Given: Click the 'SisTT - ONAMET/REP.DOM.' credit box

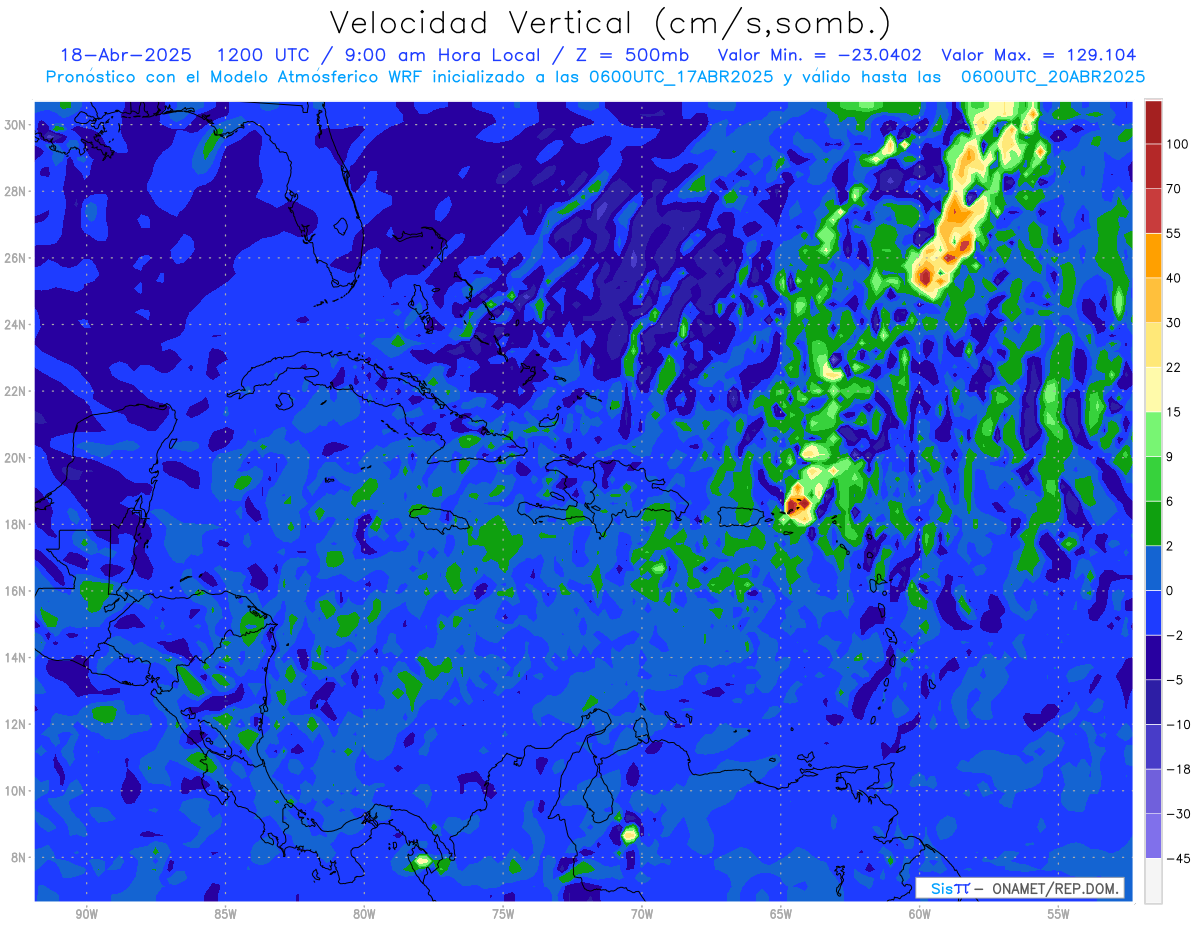Looking at the screenshot, I should 1020,888.
